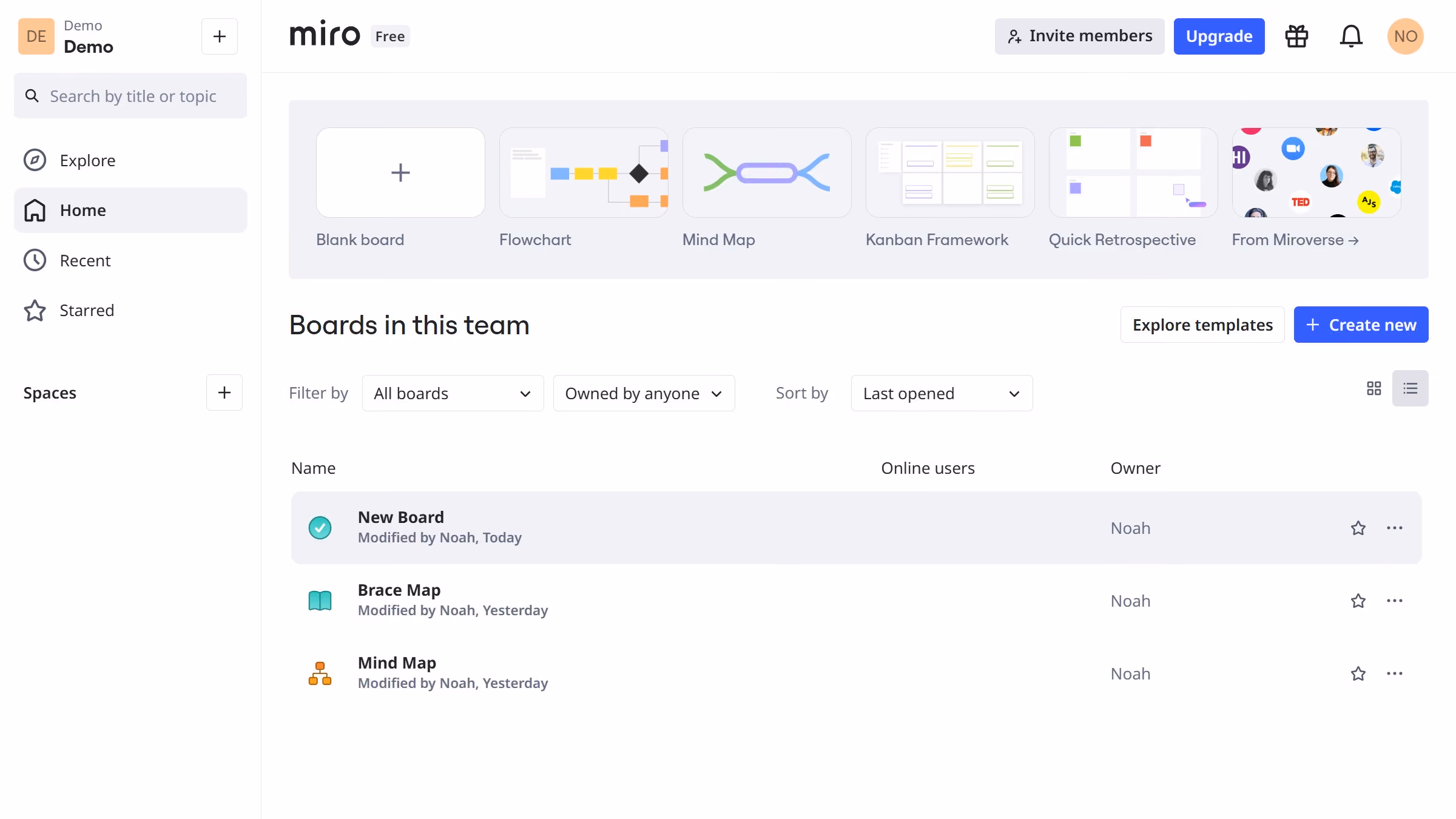
Task: Click the Spaces heading
Action: coord(50,393)
